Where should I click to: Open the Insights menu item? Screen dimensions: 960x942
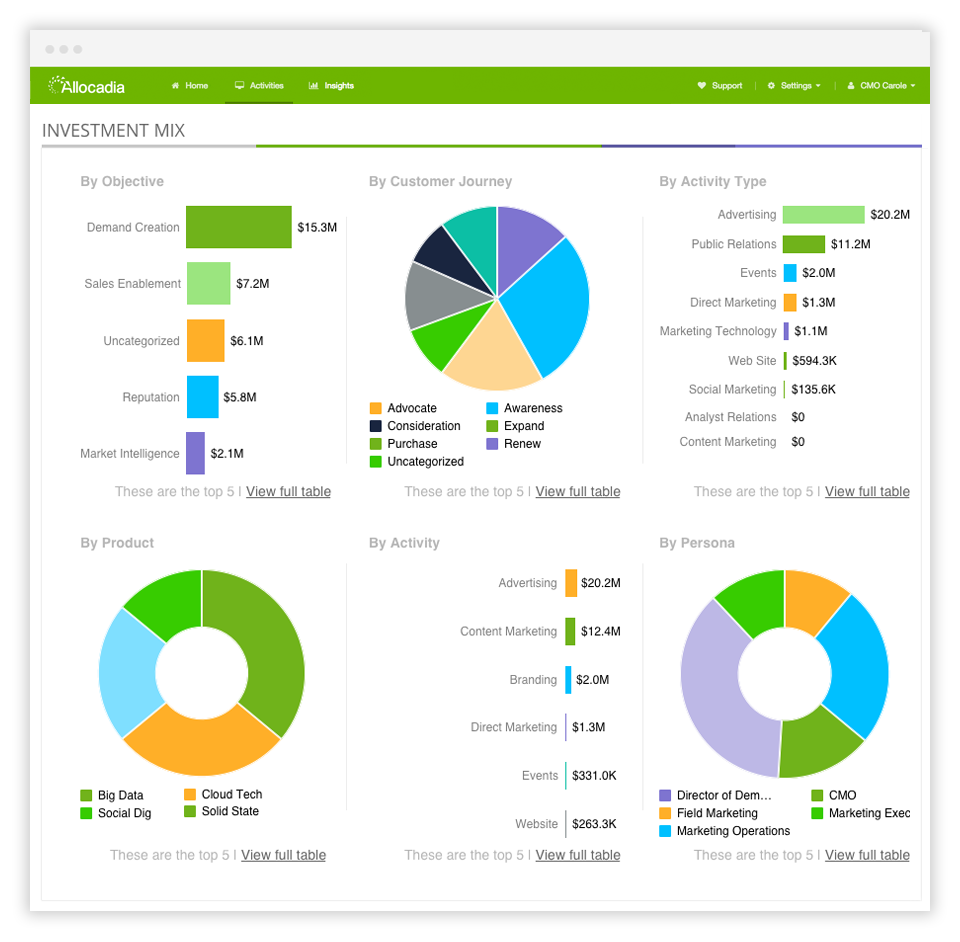coord(331,85)
